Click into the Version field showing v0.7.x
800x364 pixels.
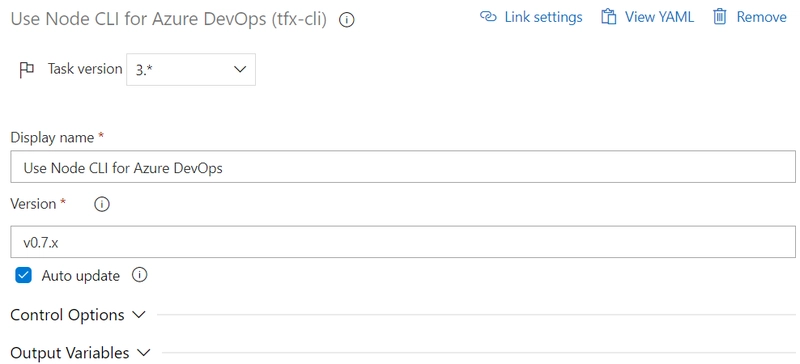[403, 242]
